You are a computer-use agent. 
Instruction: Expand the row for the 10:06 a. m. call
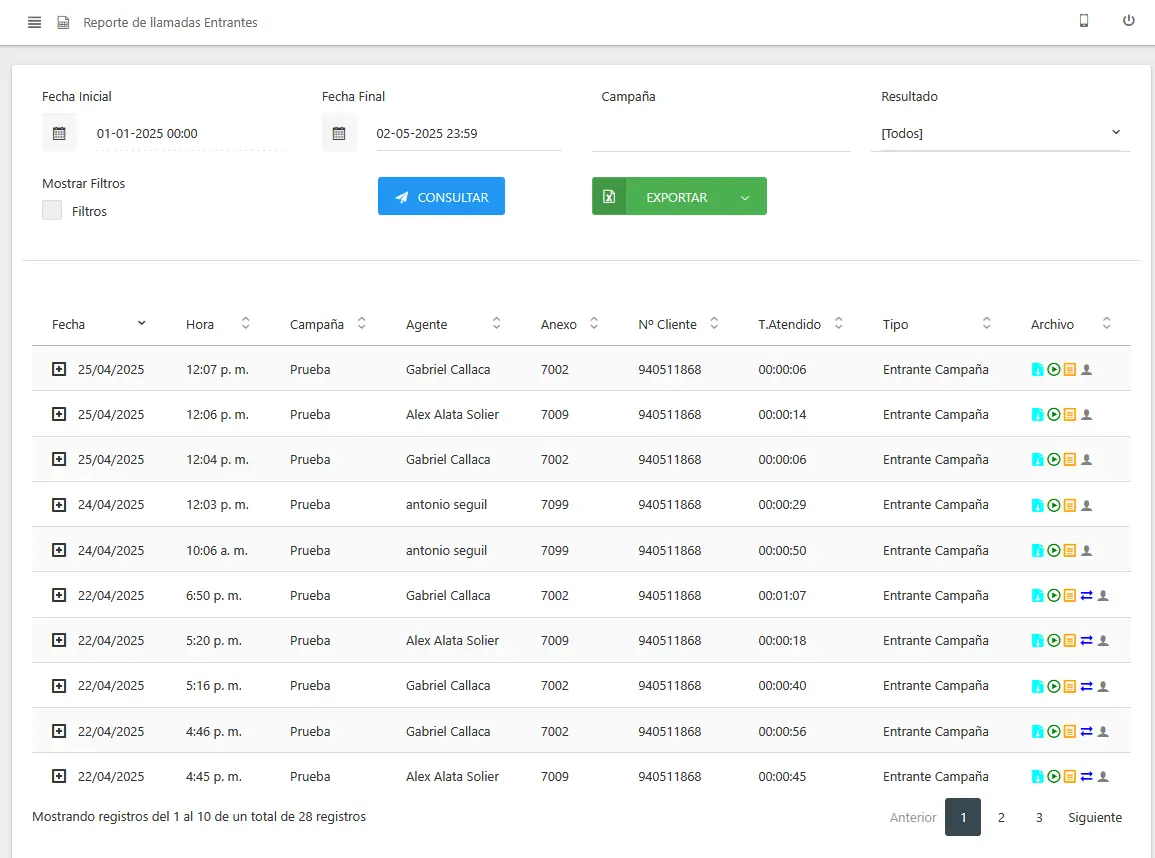coord(59,550)
